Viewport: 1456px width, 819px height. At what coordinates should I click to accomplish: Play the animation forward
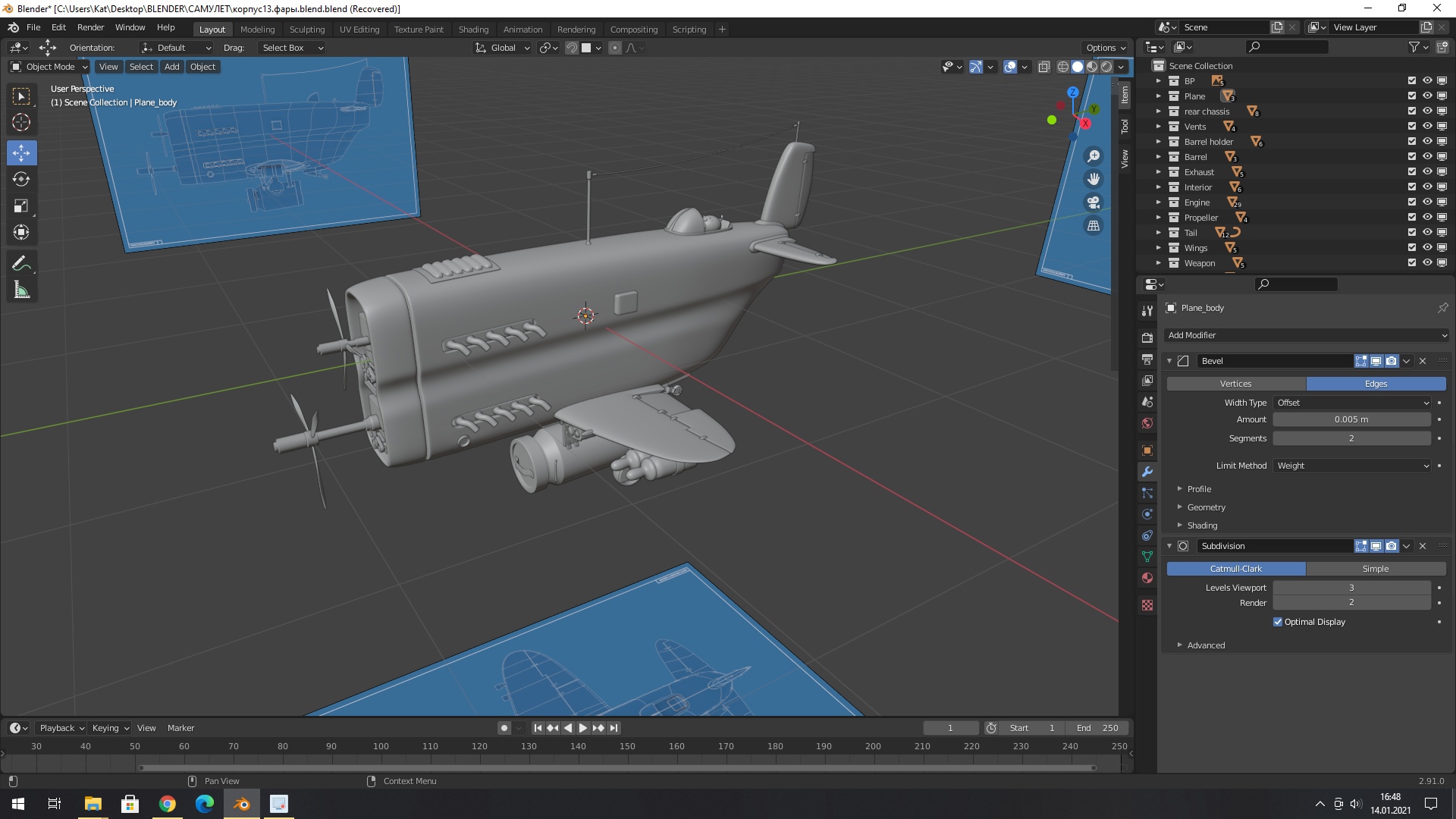pyautogui.click(x=583, y=728)
